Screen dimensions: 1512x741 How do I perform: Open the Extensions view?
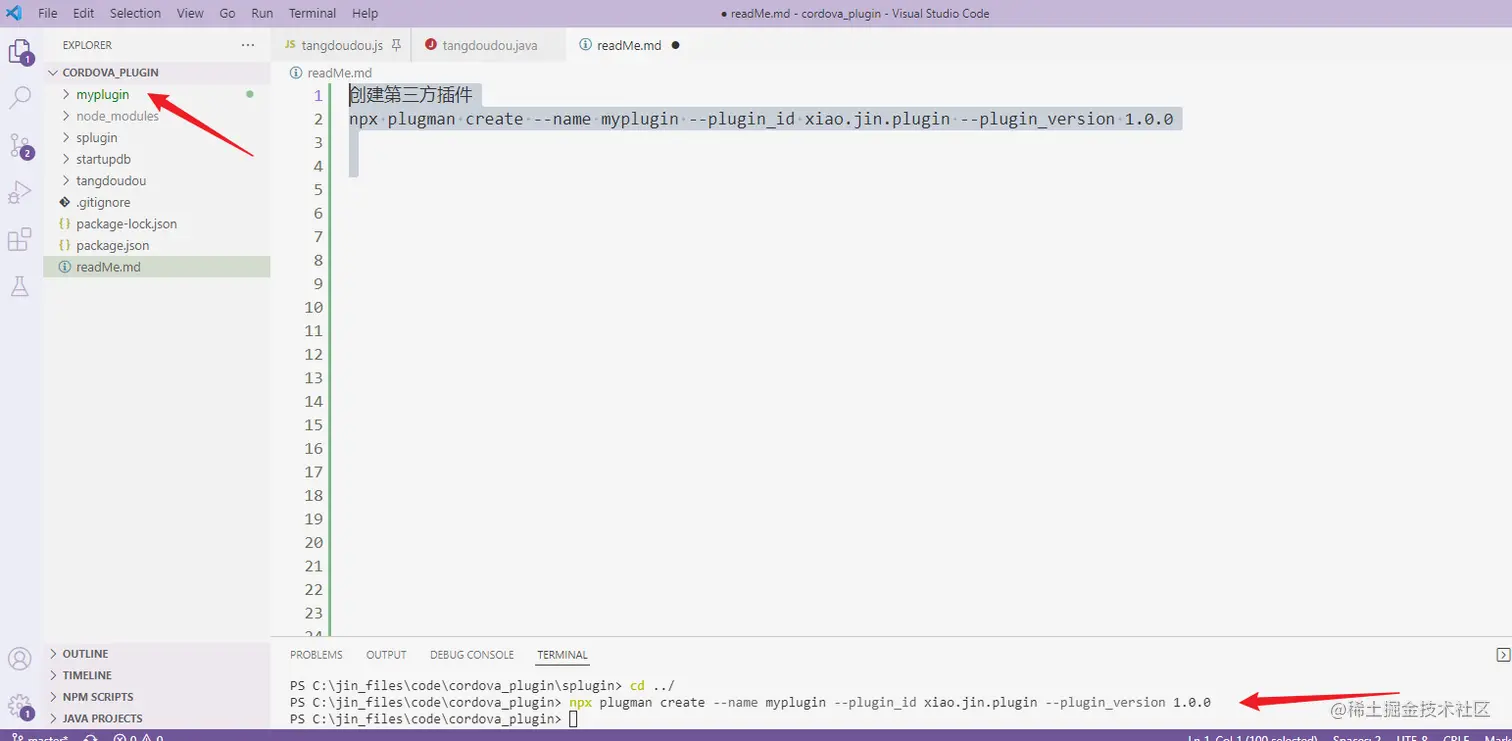(x=20, y=240)
